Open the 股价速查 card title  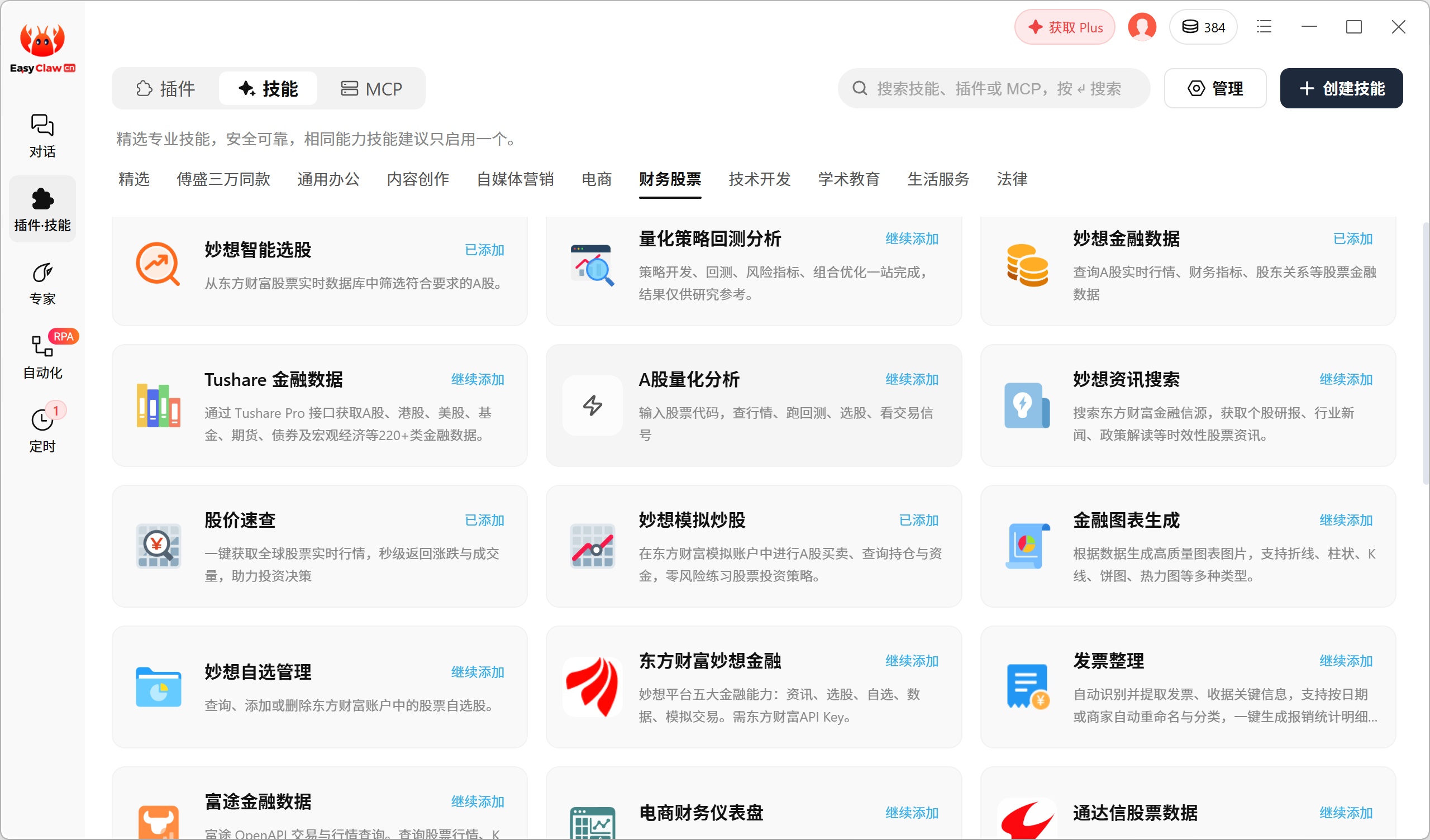click(x=240, y=521)
